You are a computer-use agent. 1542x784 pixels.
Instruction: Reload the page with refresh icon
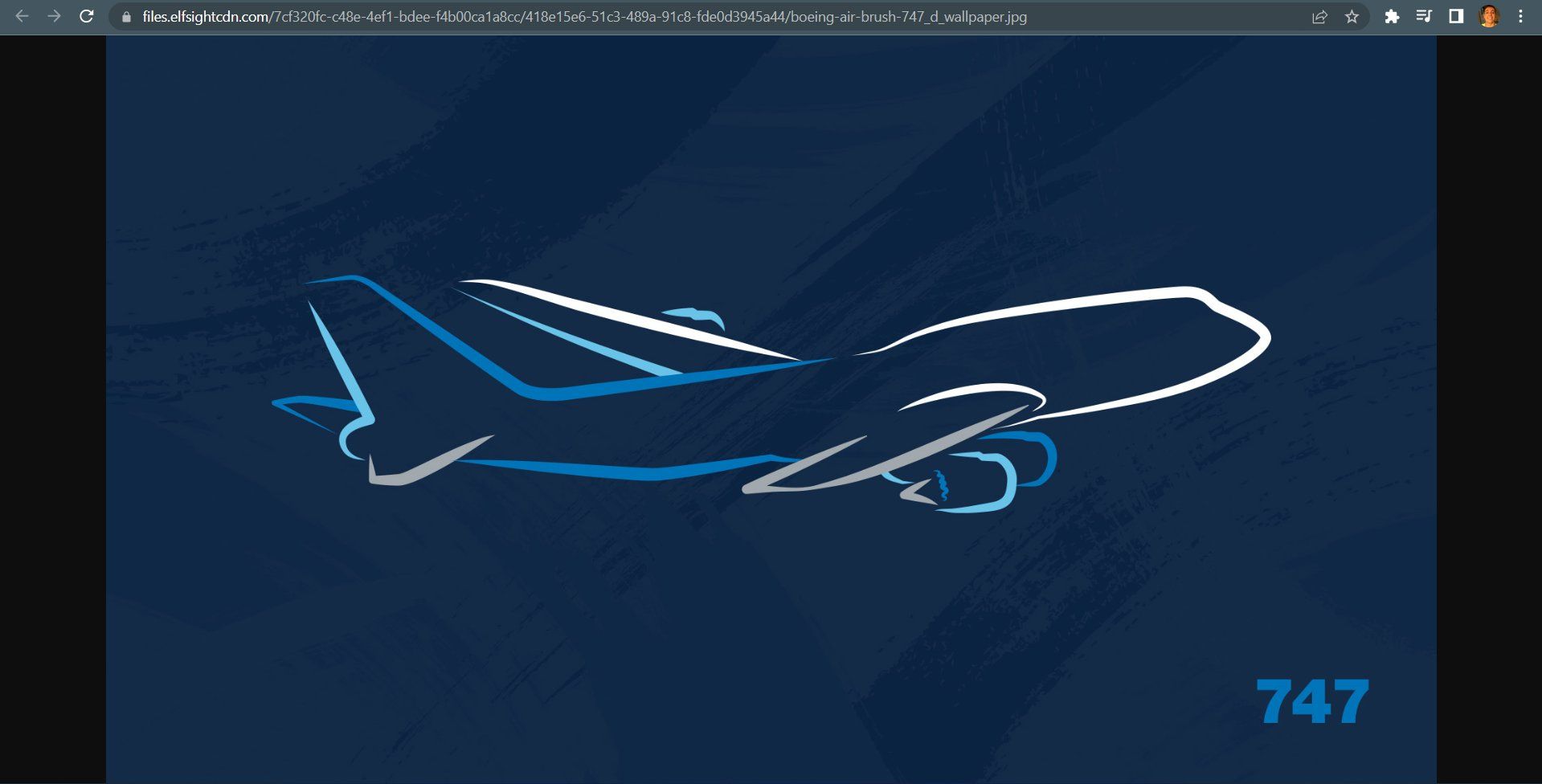pyautogui.click(x=87, y=16)
